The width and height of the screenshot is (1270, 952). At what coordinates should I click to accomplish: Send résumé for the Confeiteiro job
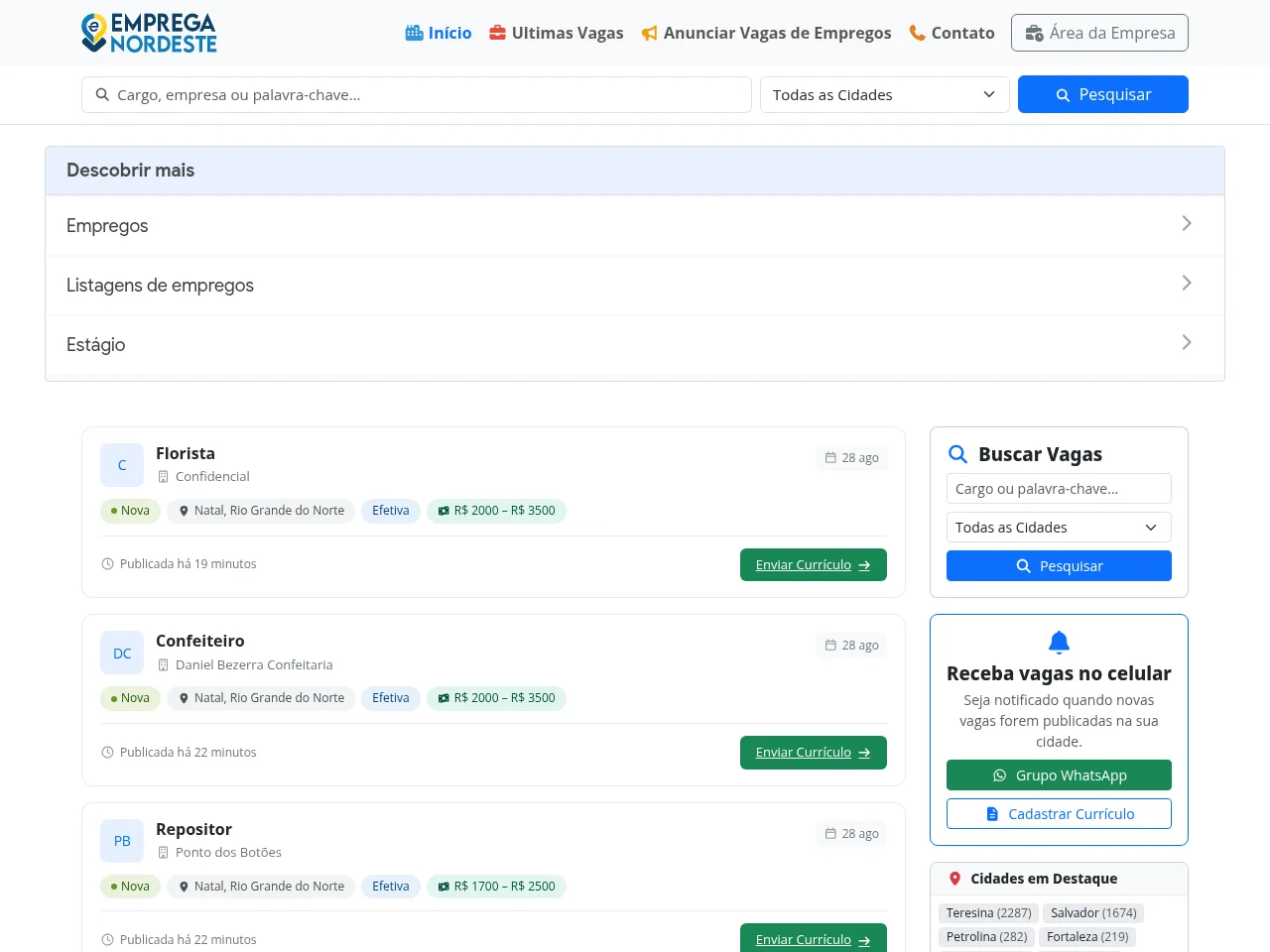[814, 753]
